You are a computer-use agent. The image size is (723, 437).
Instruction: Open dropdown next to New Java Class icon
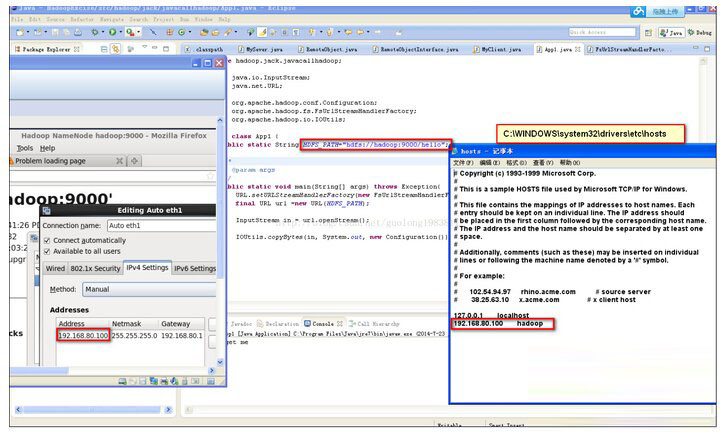(x=190, y=32)
